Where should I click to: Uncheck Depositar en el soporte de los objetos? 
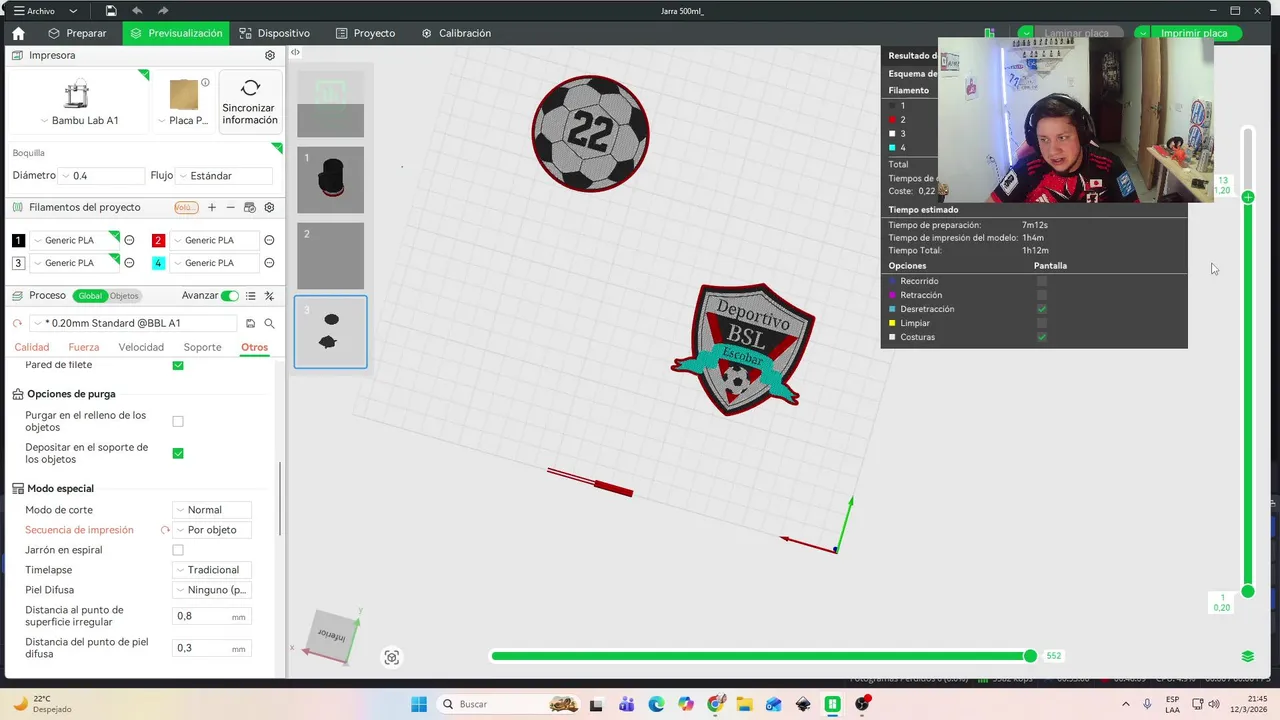pos(178,453)
